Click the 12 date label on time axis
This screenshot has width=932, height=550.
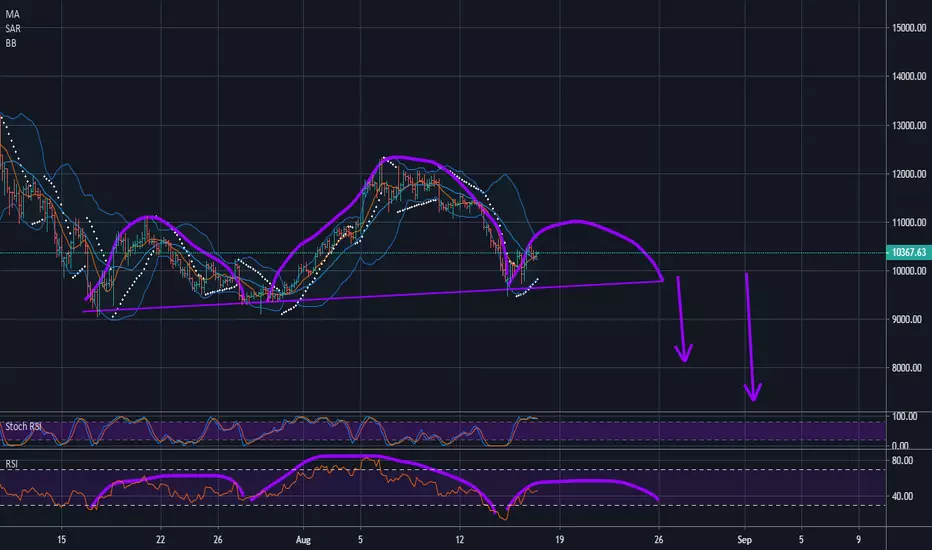(x=459, y=540)
